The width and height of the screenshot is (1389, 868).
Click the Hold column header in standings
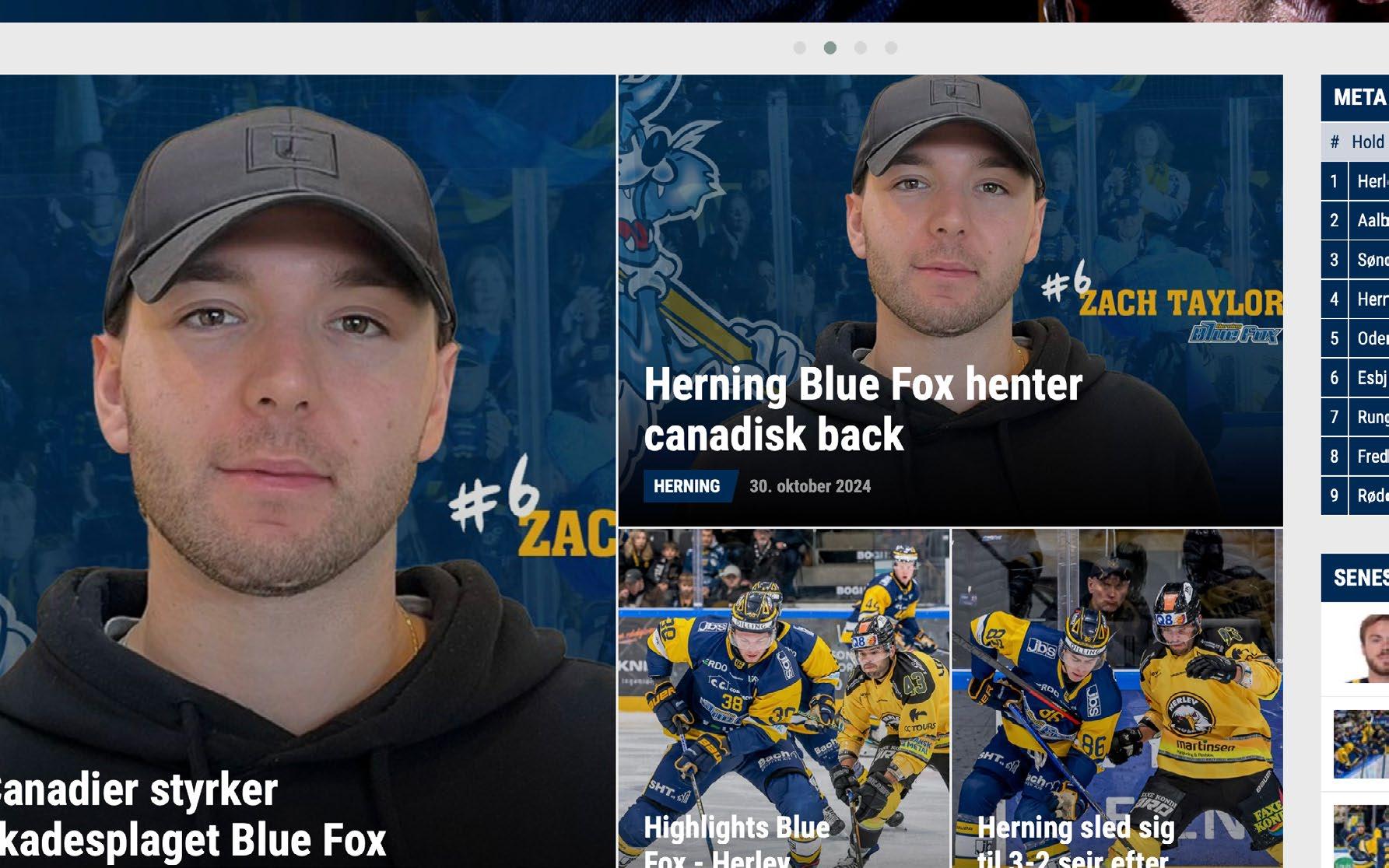point(1368,142)
